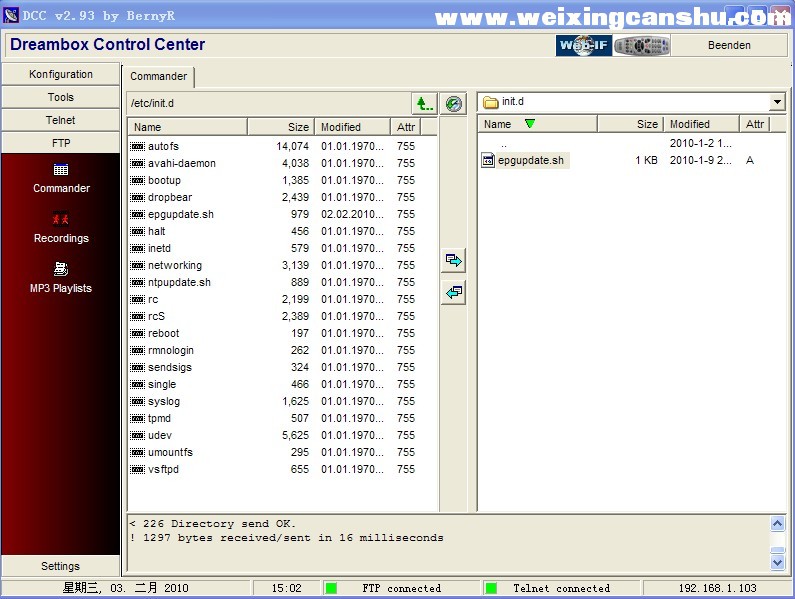This screenshot has height=599, width=795.
Task: Click the DCC app icon in title bar
Action: [11, 15]
